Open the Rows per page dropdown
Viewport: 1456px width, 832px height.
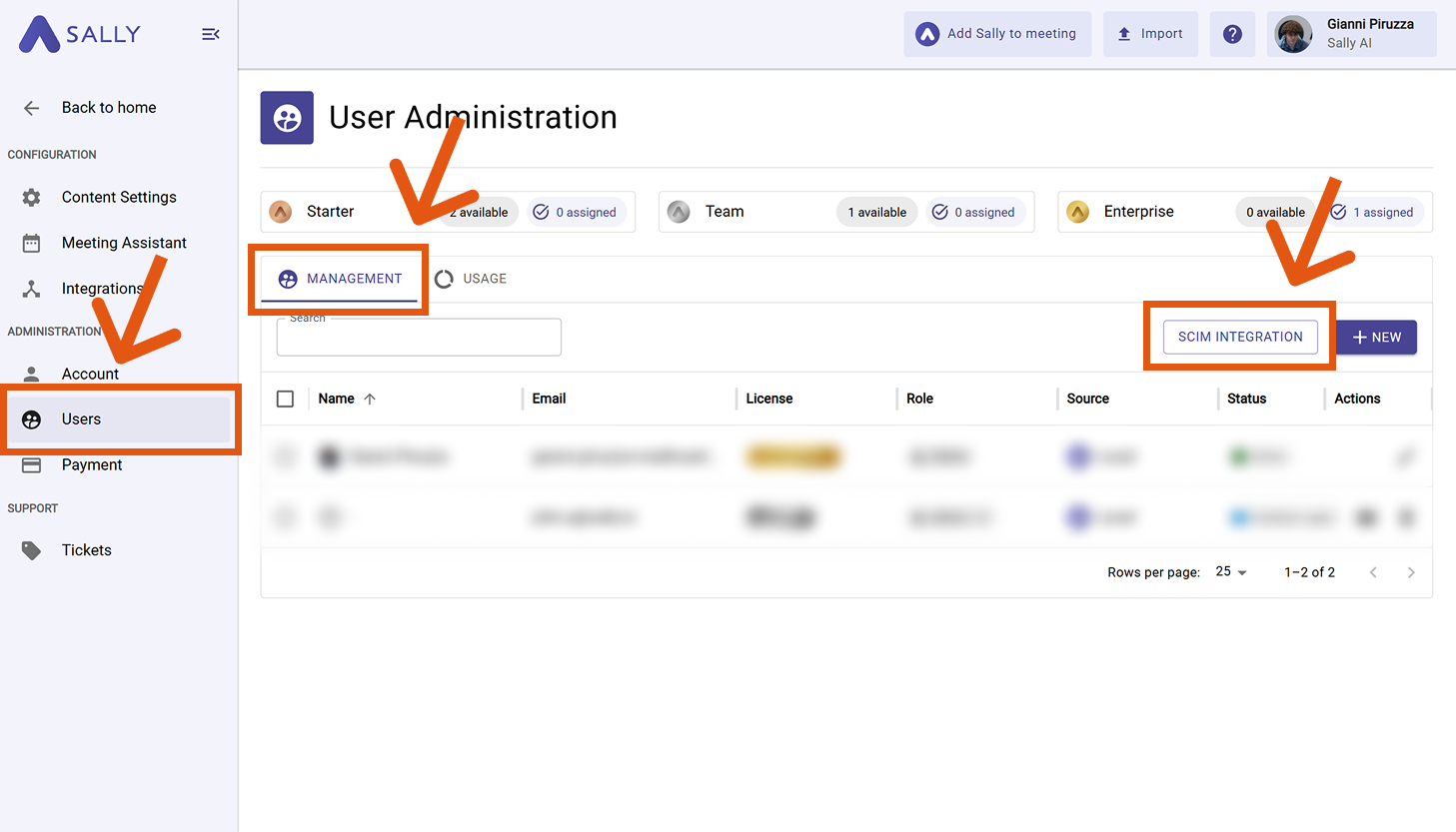(x=1230, y=571)
